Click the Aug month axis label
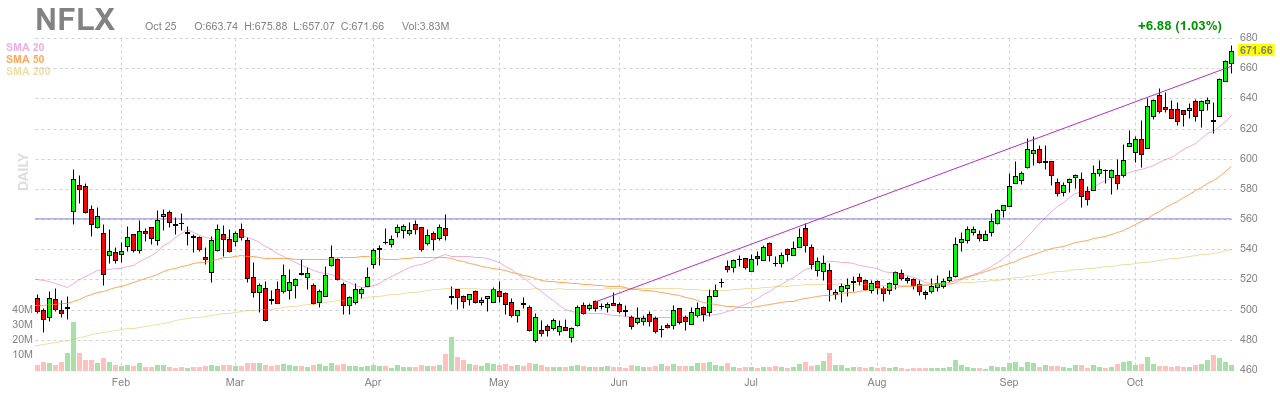 [877, 382]
